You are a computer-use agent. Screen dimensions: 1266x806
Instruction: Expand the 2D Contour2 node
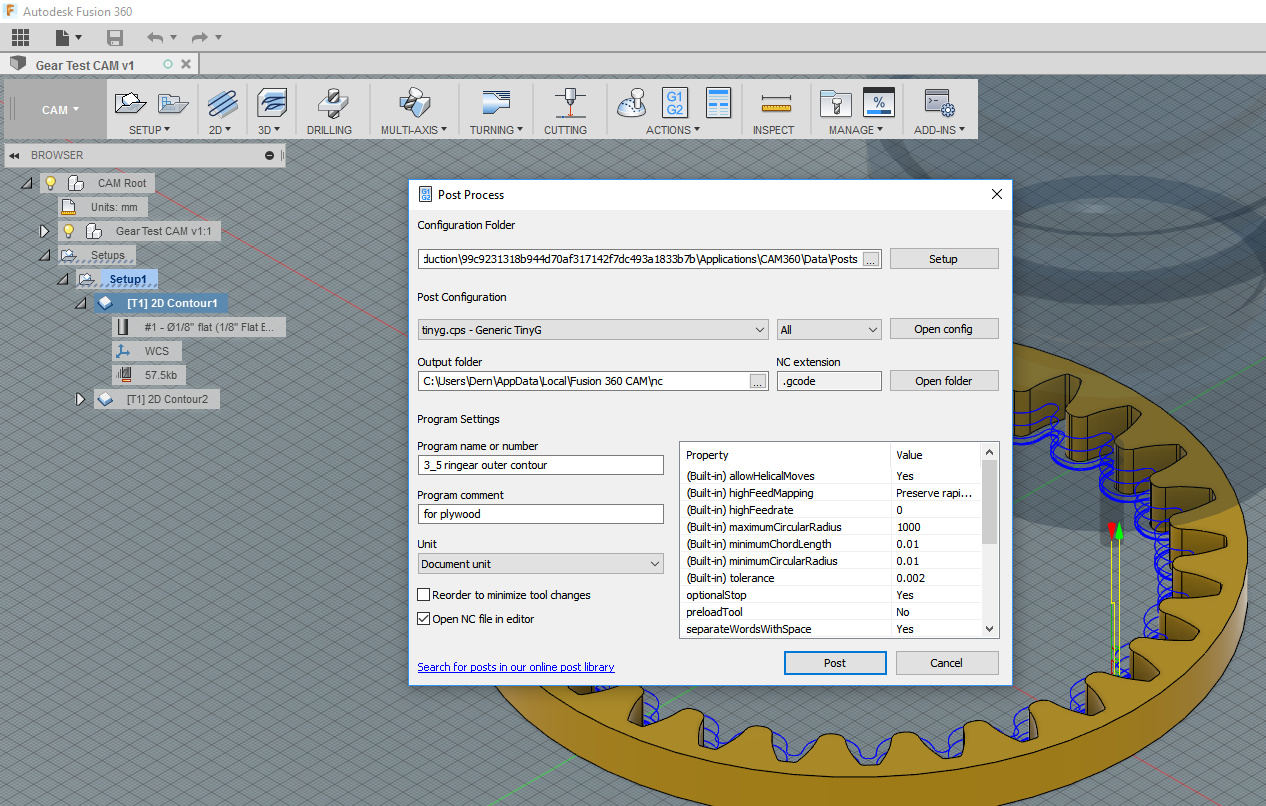(81, 399)
